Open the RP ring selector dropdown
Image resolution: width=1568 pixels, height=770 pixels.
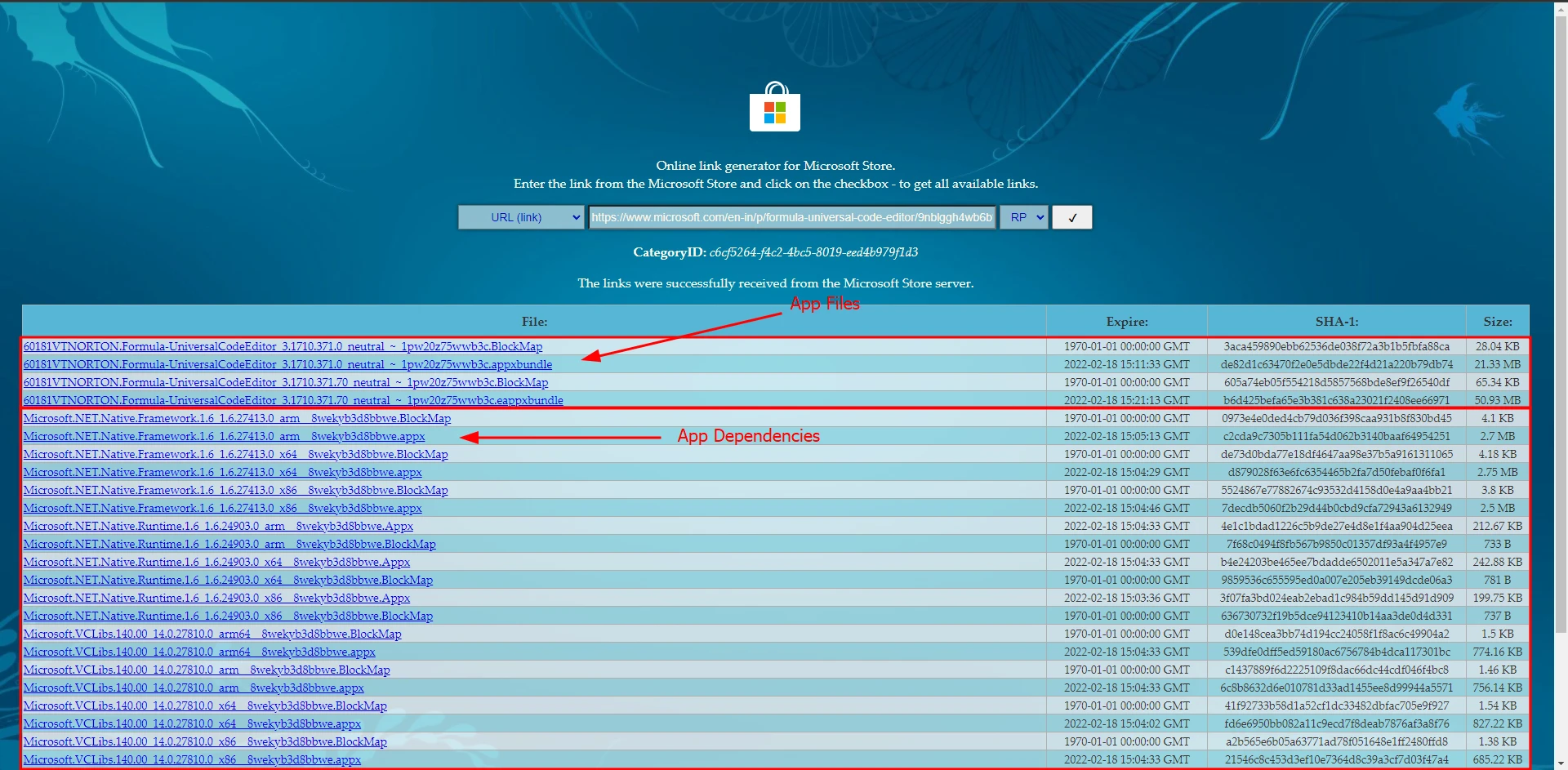point(1024,217)
